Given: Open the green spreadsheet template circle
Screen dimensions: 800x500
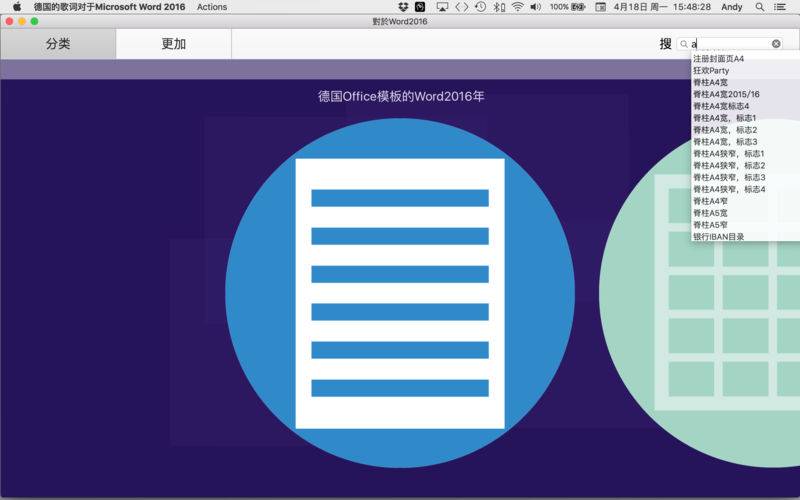Looking at the screenshot, I should coord(699,293).
